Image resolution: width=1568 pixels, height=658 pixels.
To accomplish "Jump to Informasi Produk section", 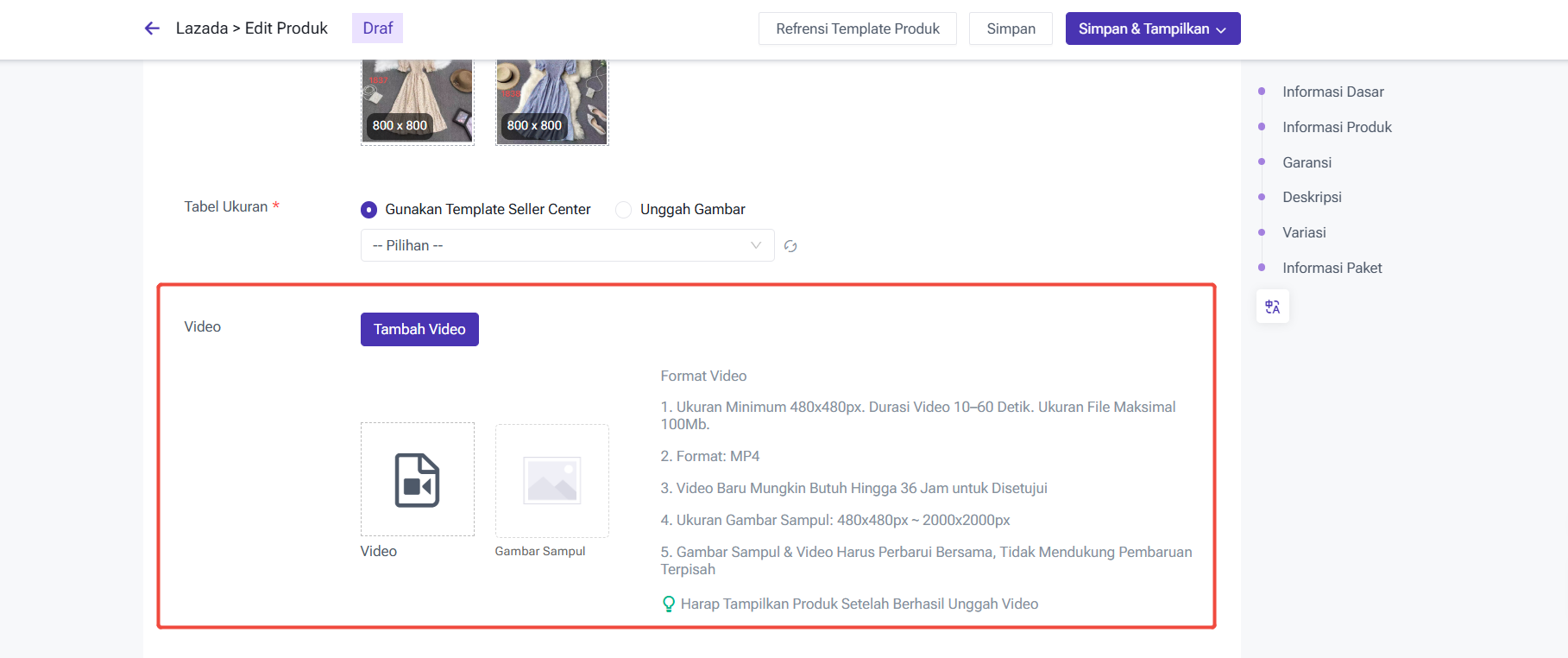I will point(1337,127).
